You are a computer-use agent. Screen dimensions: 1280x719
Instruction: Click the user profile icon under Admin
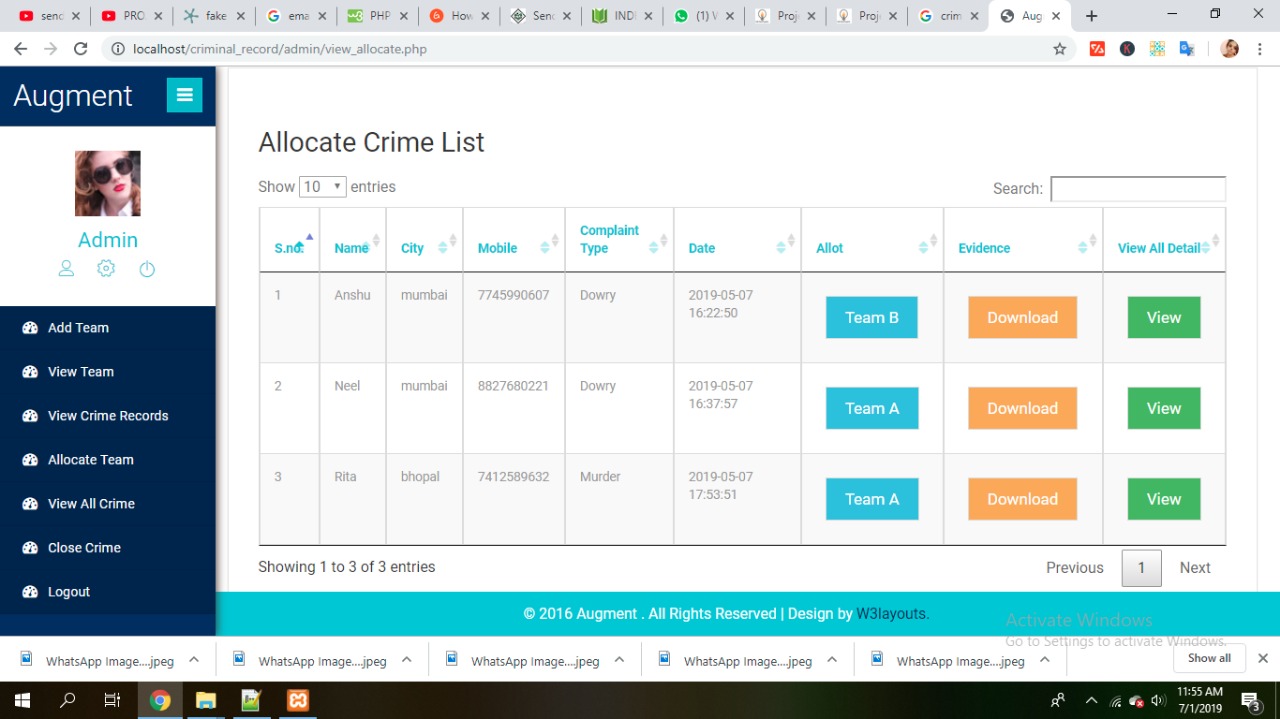[66, 269]
